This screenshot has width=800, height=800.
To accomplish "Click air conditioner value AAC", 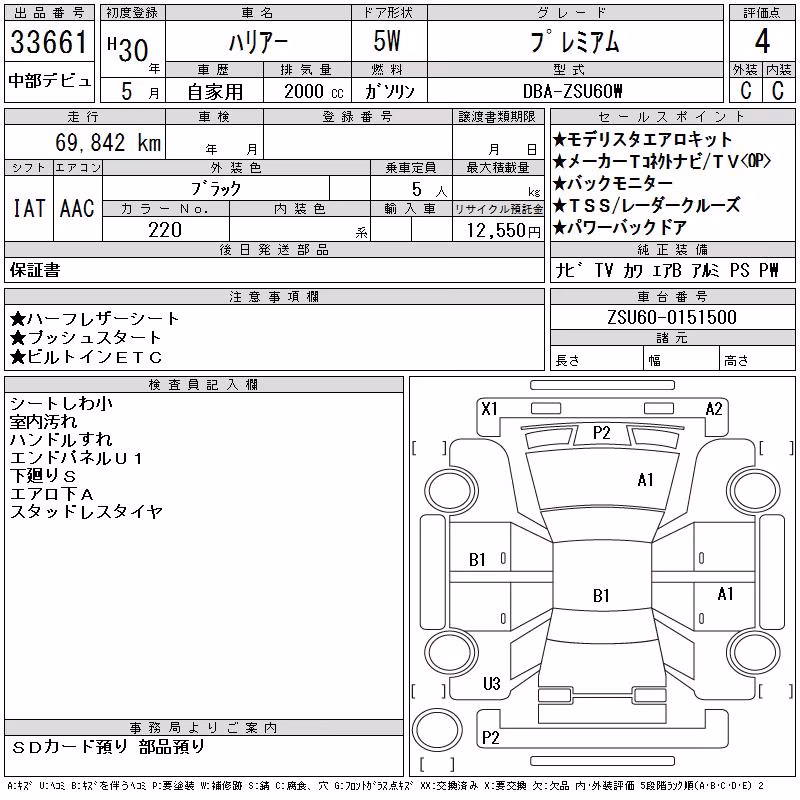I will tap(77, 208).
